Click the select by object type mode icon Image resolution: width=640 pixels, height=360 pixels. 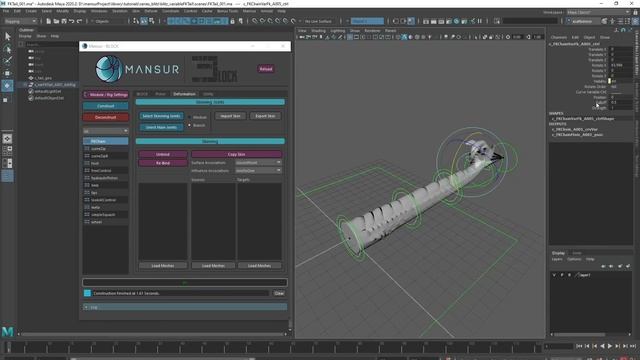(x=144, y=21)
